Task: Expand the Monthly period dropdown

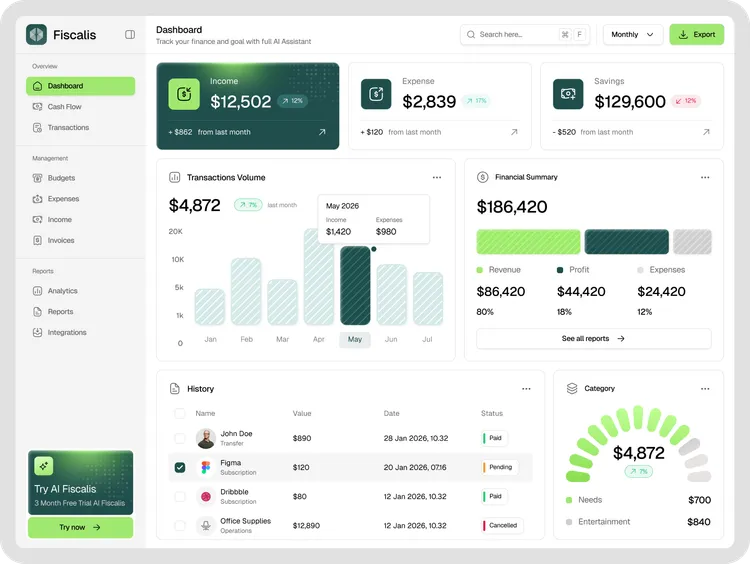Action: [632, 35]
